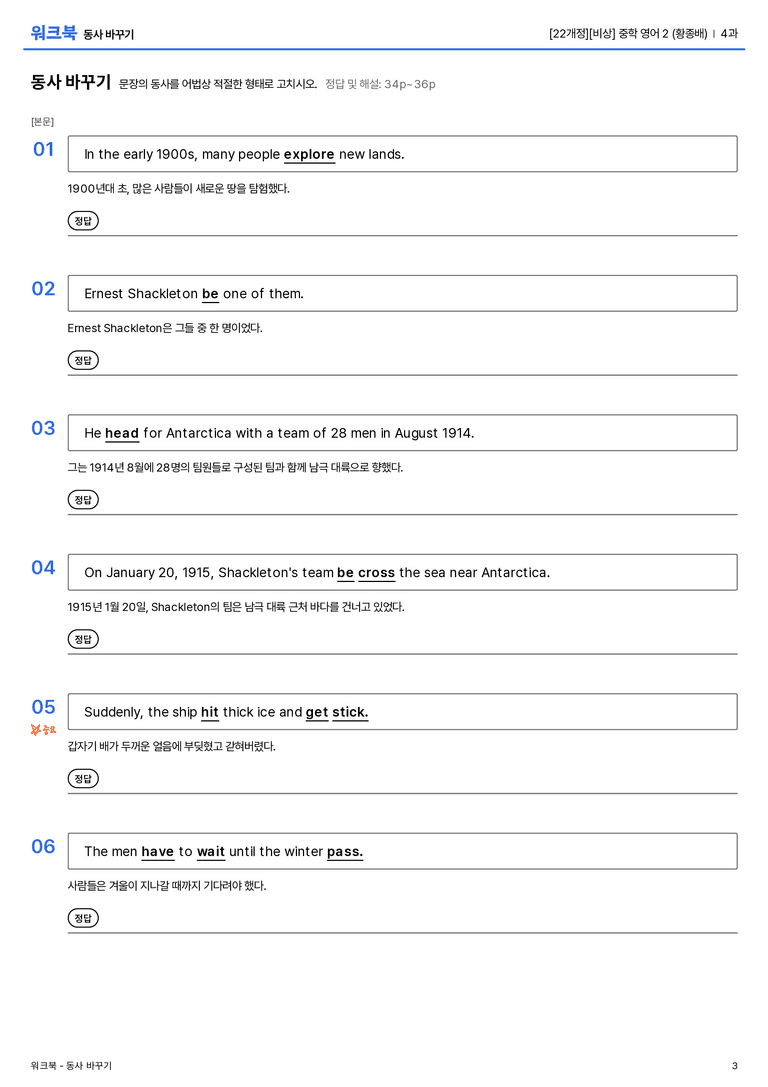The height and width of the screenshot is (1087, 768).
Task: Click the question number 04
Action: 43,568
